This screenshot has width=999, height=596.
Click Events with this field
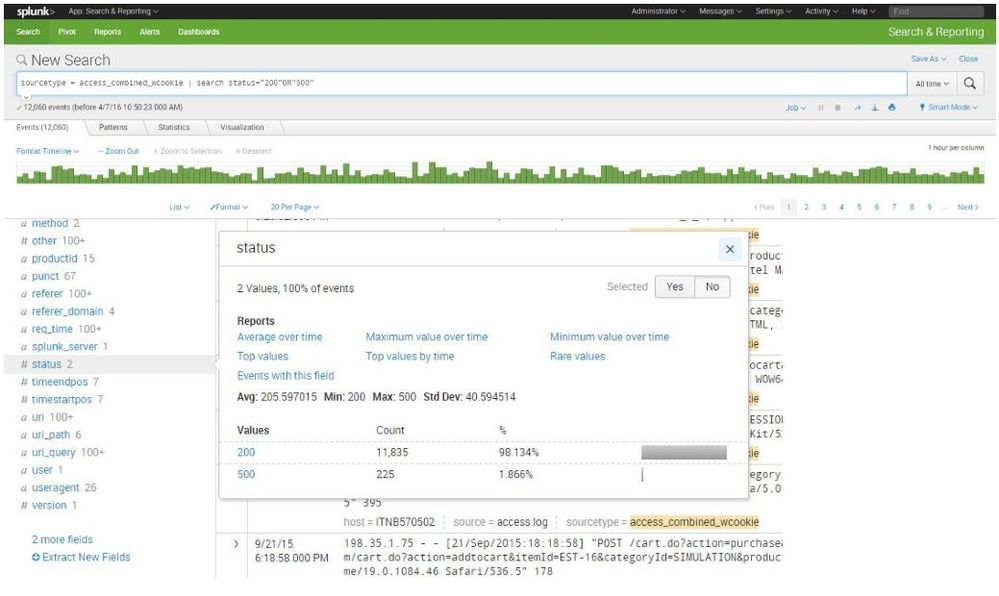tap(285, 376)
